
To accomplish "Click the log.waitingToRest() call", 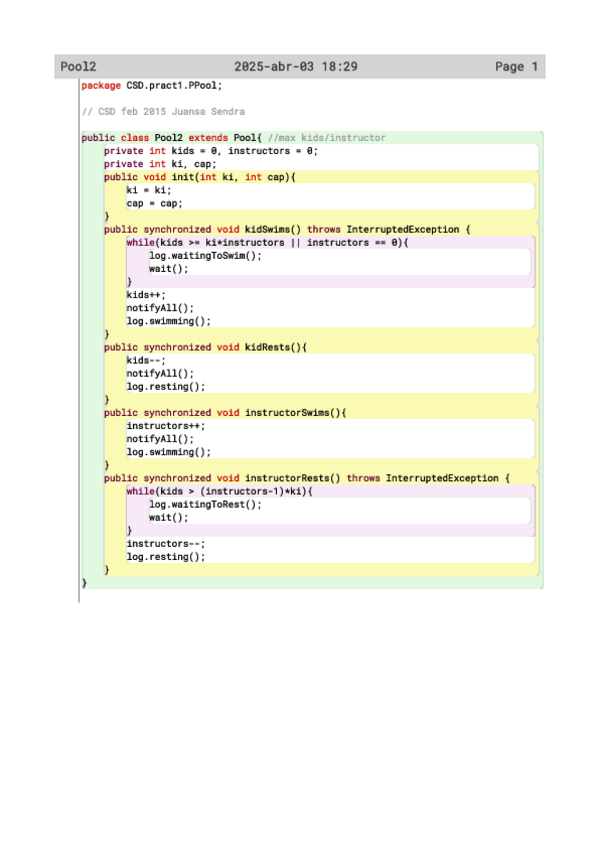I will pos(205,504).
